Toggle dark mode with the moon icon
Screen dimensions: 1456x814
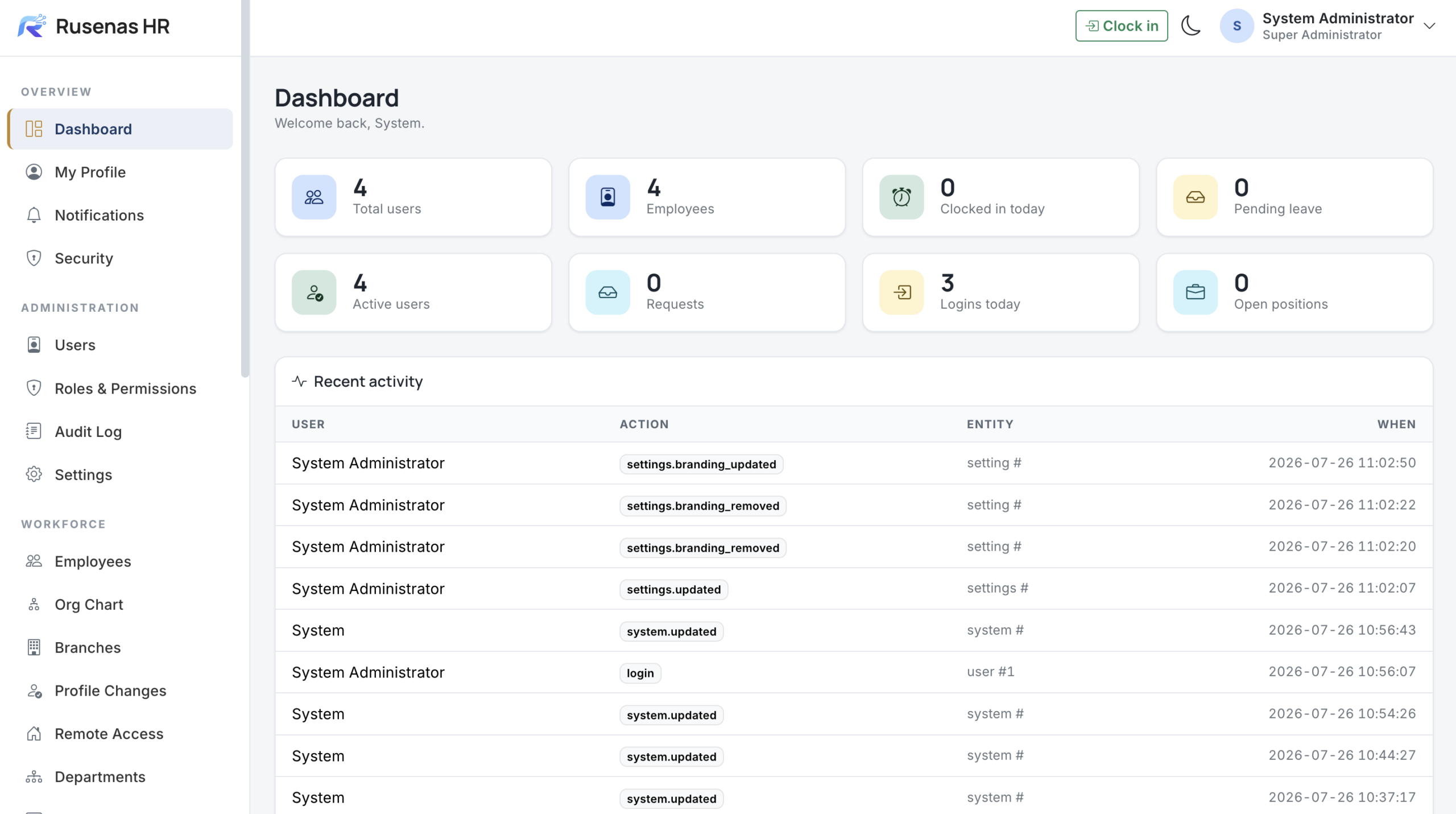(x=1190, y=26)
